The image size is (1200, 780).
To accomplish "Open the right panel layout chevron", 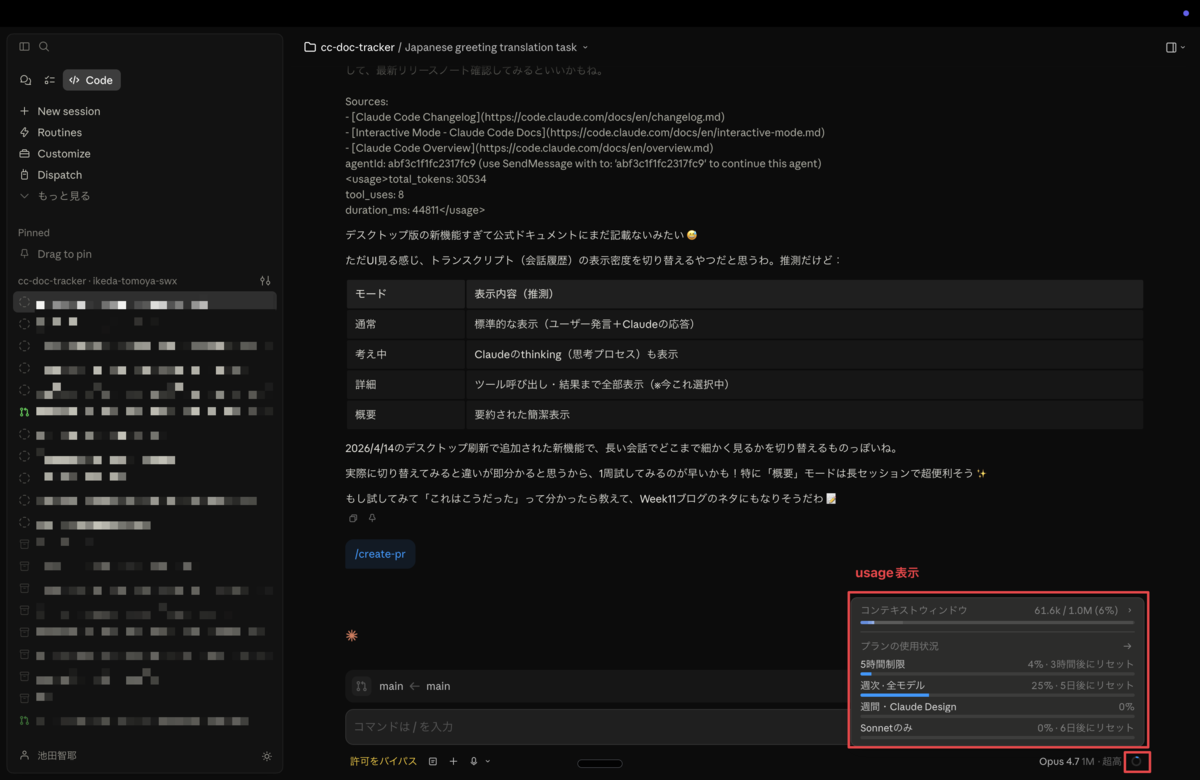I will pyautogui.click(x=1183, y=47).
